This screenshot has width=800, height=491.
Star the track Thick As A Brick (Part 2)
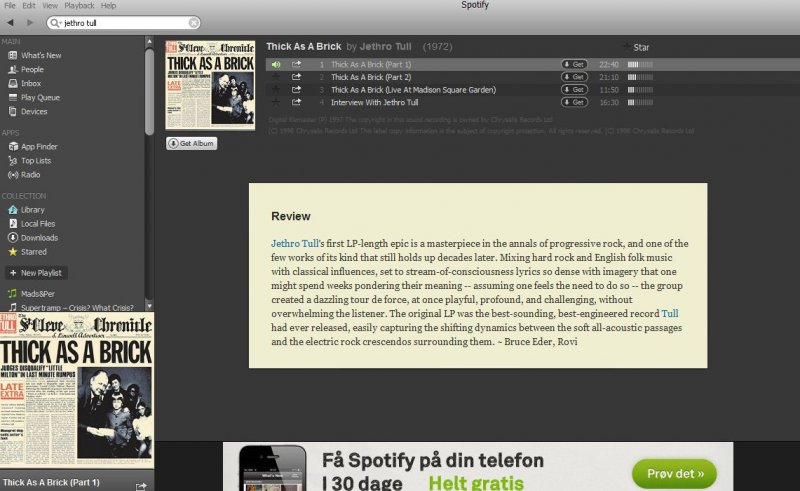[x=275, y=77]
